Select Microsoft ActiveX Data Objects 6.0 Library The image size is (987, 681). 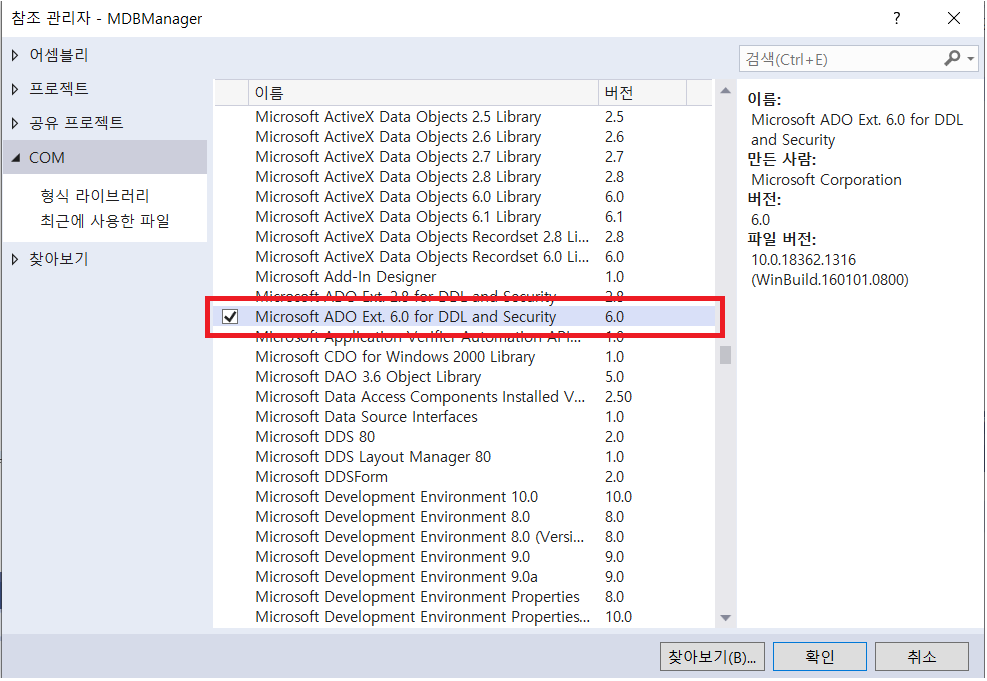[x=463, y=197]
